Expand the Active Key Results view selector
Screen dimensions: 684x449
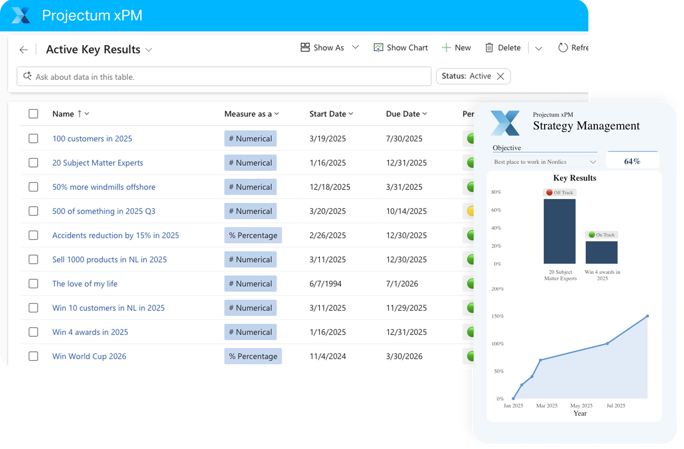pos(149,49)
